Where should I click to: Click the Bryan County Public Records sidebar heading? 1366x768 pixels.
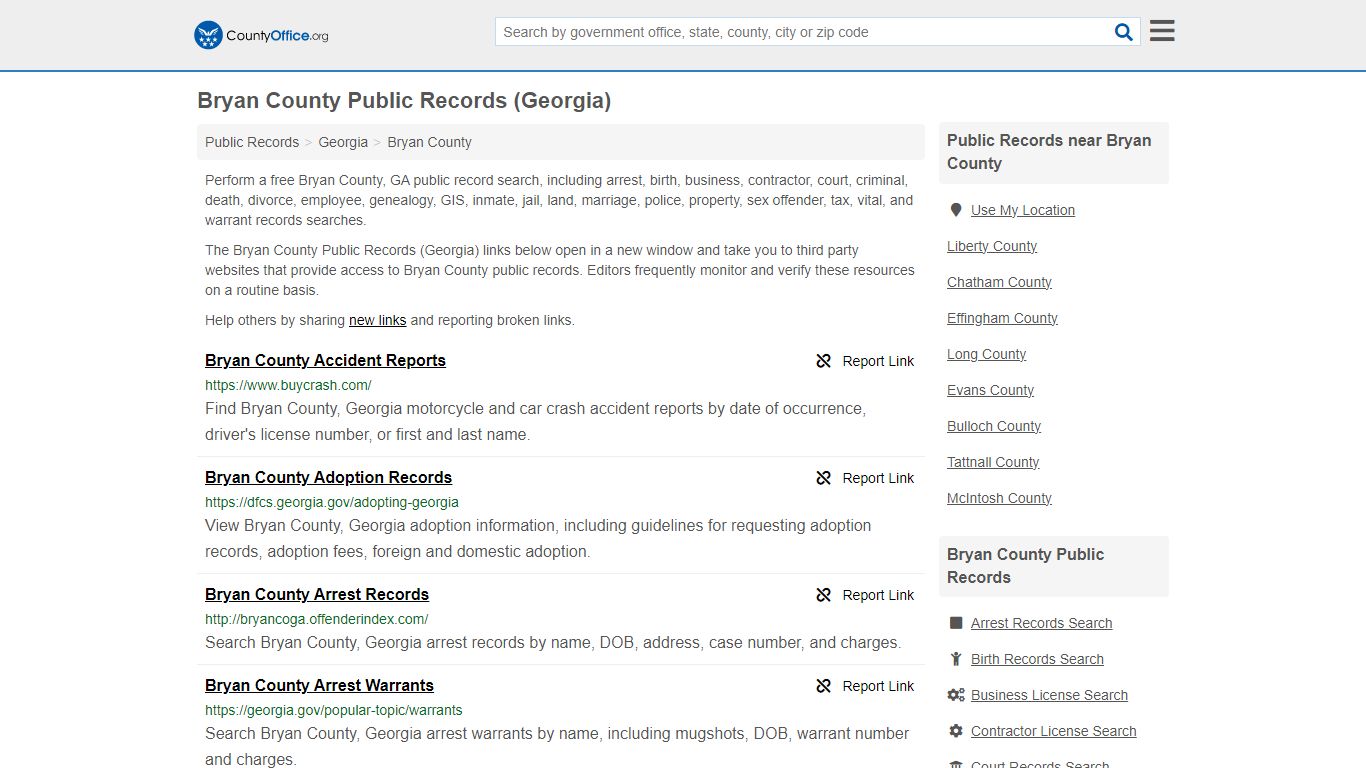(1053, 566)
